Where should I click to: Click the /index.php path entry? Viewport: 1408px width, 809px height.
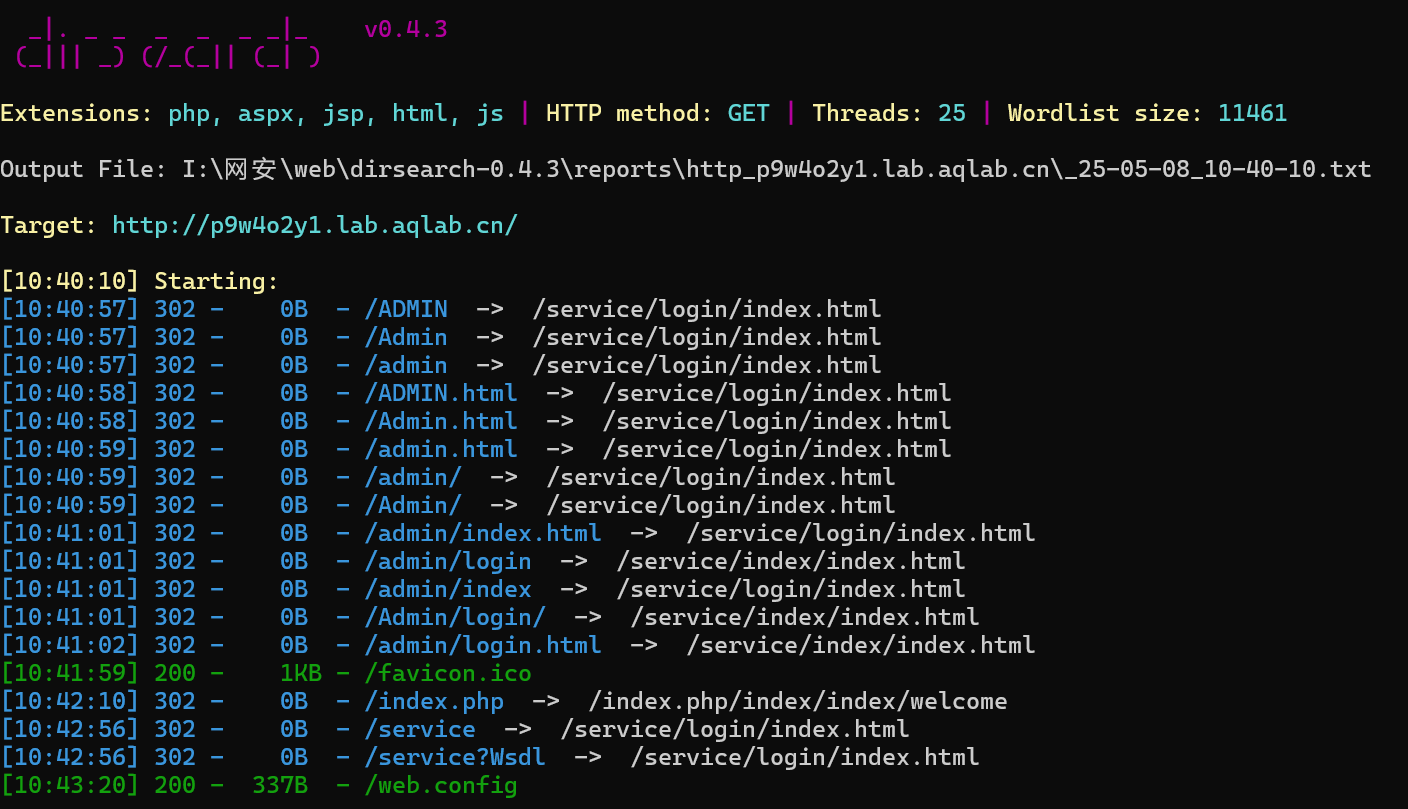pos(434,701)
